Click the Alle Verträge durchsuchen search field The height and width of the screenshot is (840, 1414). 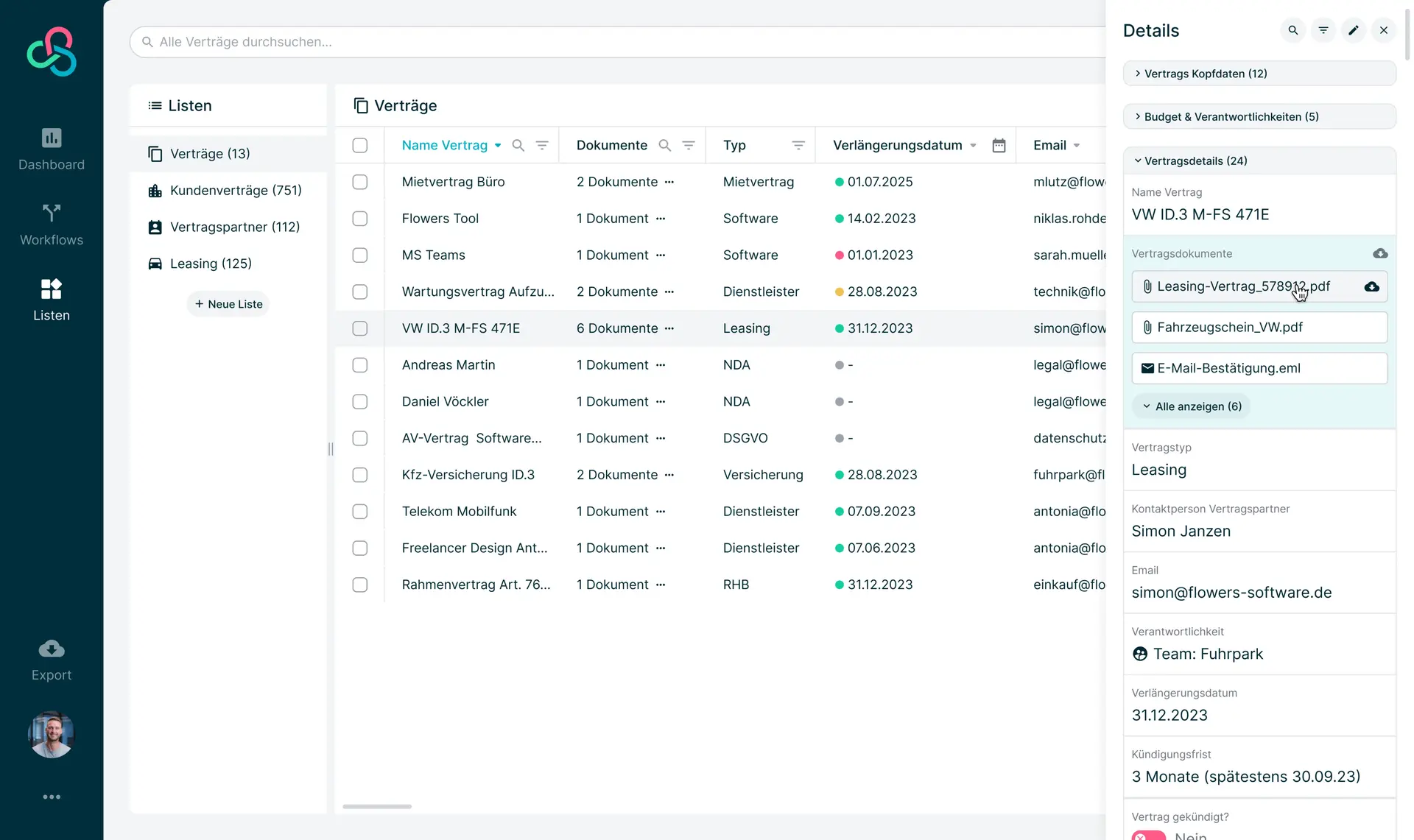(x=619, y=42)
